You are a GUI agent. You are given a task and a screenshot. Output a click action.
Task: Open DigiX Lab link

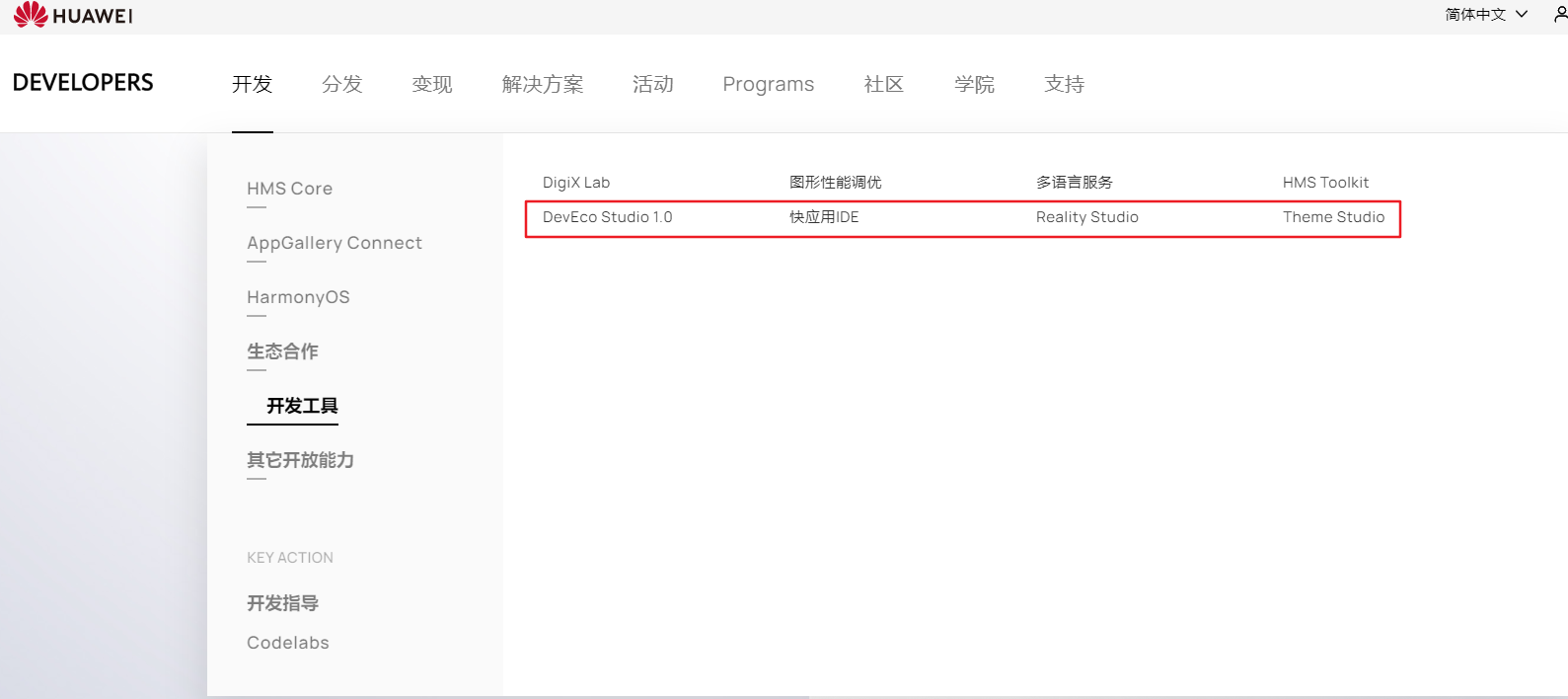coord(576,183)
